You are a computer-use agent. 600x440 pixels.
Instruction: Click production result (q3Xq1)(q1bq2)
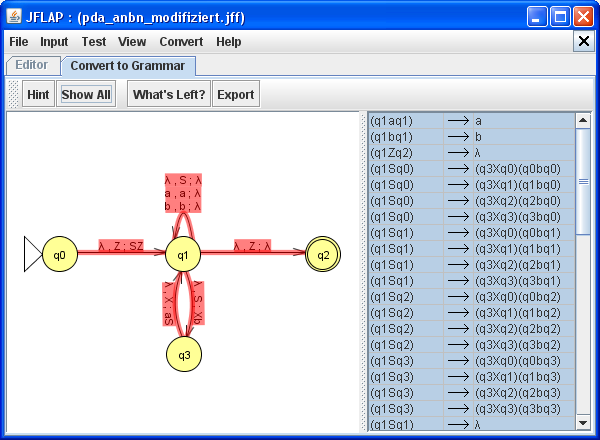(x=518, y=313)
